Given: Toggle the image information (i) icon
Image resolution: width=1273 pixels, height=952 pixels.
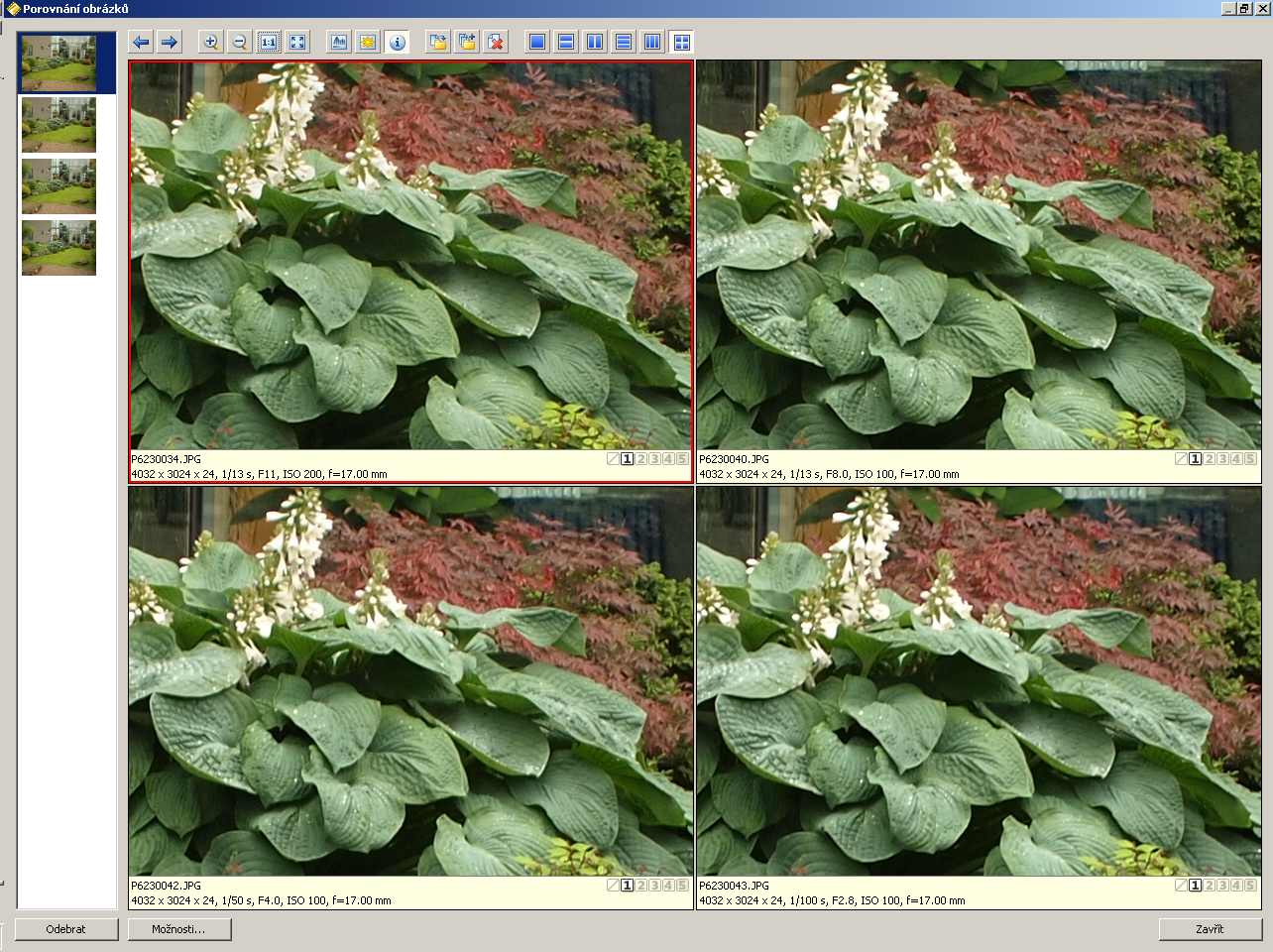Looking at the screenshot, I should click(x=397, y=42).
